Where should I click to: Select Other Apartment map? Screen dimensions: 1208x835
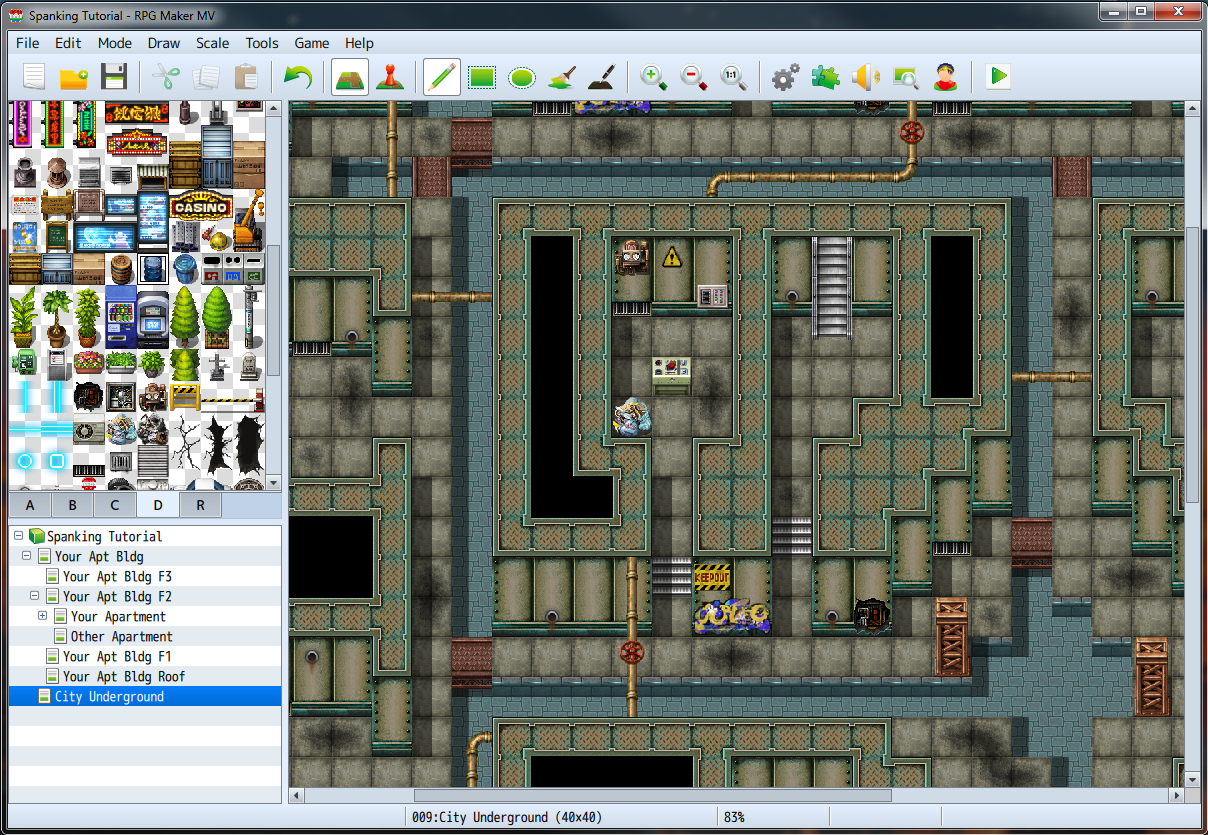tap(121, 636)
